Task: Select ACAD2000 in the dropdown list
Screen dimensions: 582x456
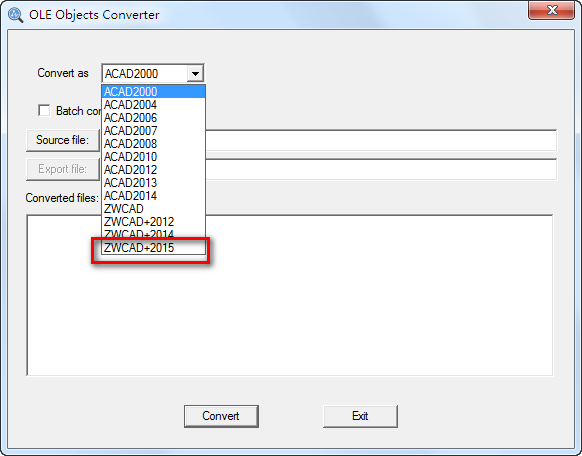Action: tap(153, 91)
